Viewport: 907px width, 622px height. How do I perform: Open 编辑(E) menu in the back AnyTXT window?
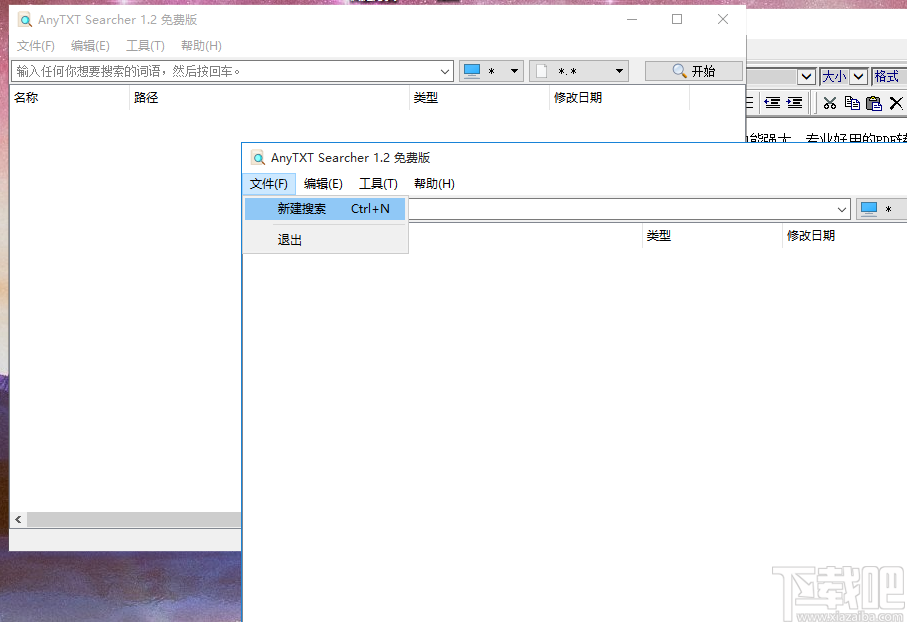[x=90, y=46]
